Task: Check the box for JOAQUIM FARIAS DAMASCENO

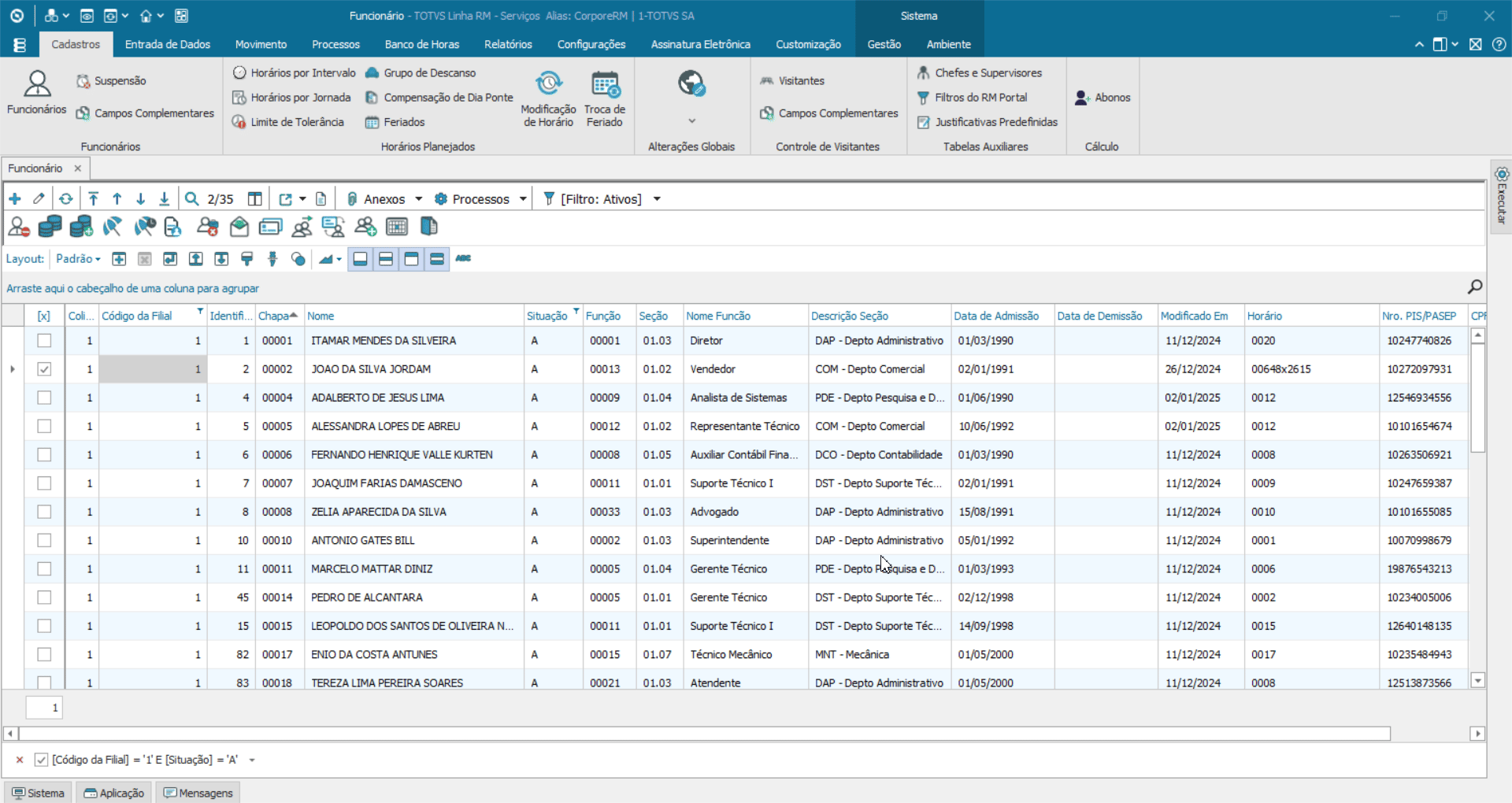Action: point(44,483)
